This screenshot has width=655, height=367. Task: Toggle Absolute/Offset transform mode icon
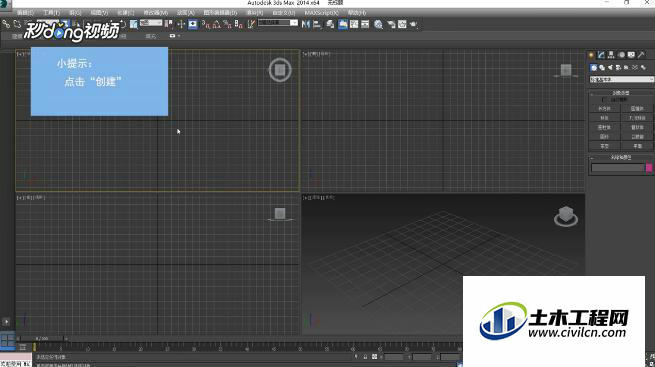(x=374, y=357)
